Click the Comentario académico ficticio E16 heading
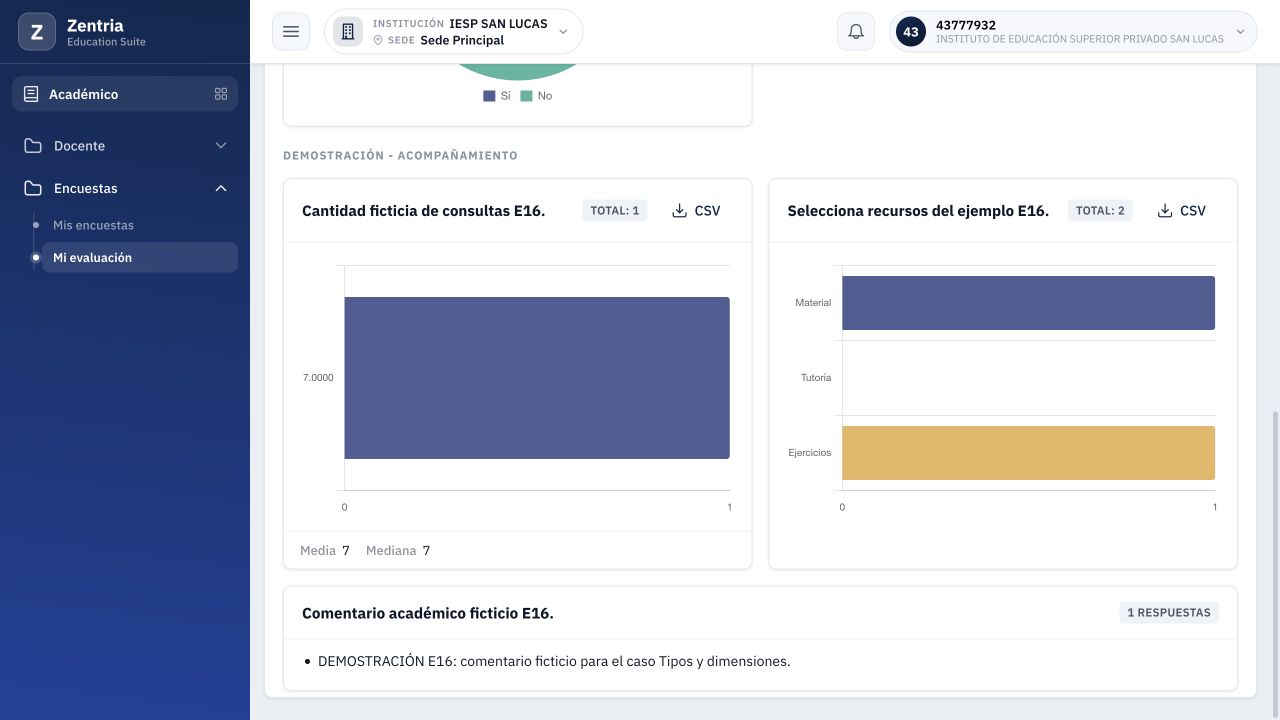Viewport: 1280px width, 720px height. pyautogui.click(x=428, y=613)
